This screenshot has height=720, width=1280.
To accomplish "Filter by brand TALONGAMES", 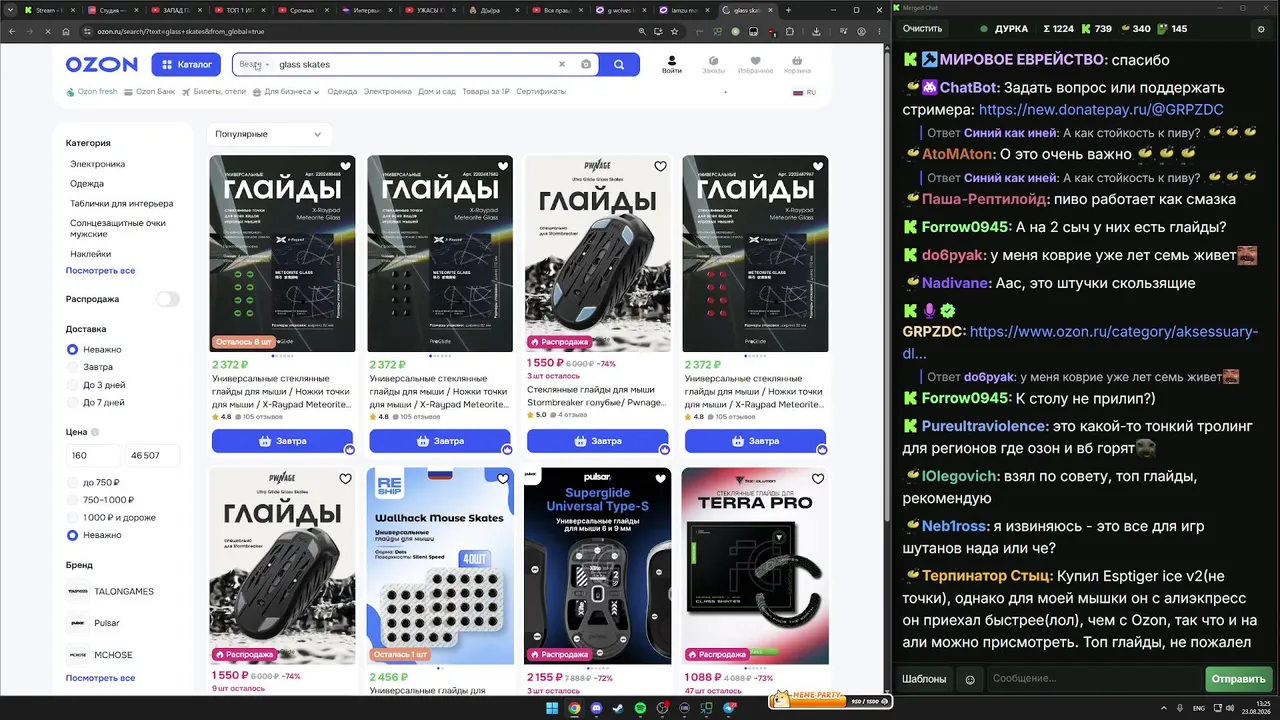I will (110, 591).
